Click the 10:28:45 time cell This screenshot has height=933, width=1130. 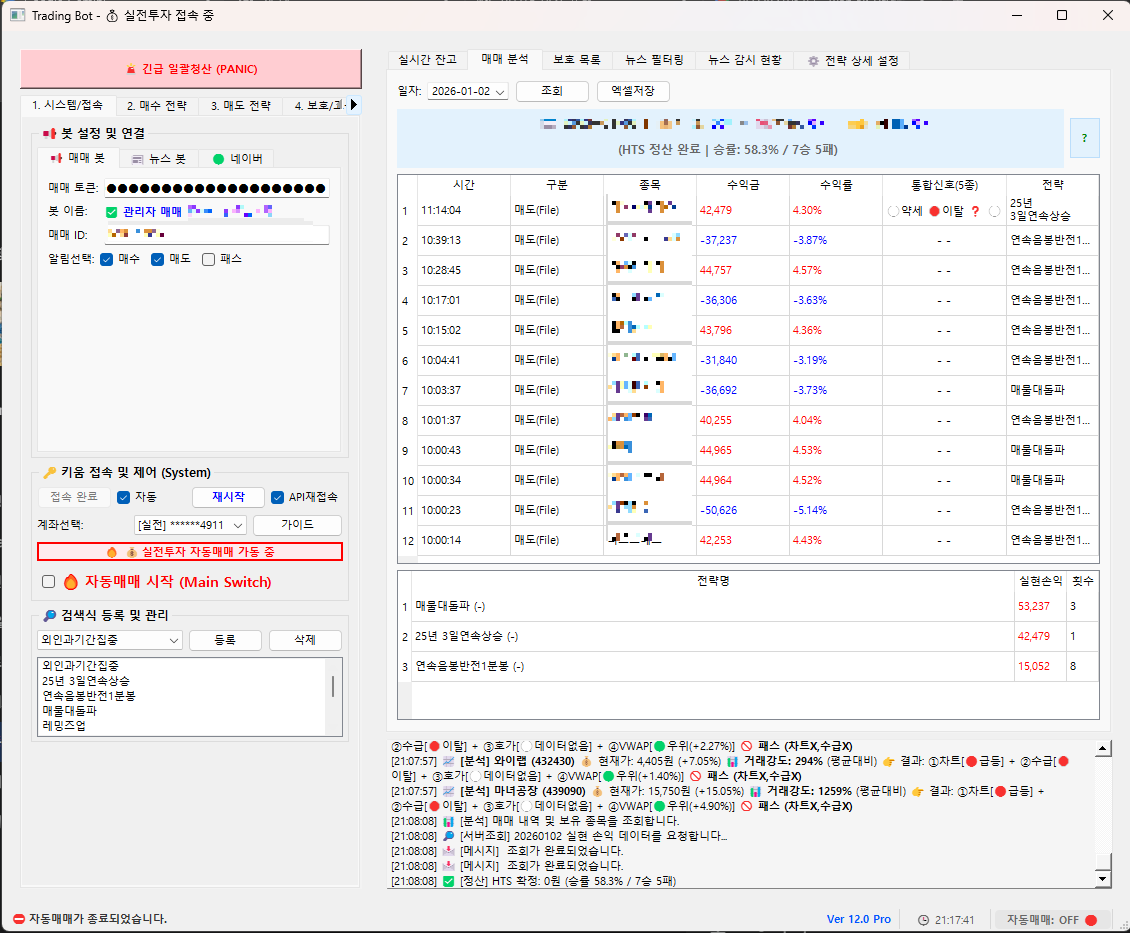pyautogui.click(x=463, y=270)
